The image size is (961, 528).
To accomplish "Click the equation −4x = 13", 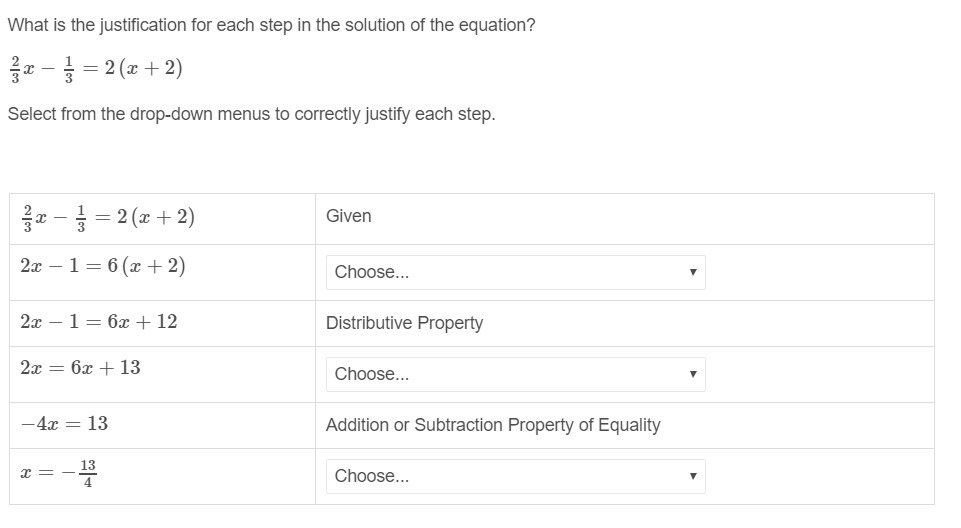I will pyautogui.click(x=64, y=424).
